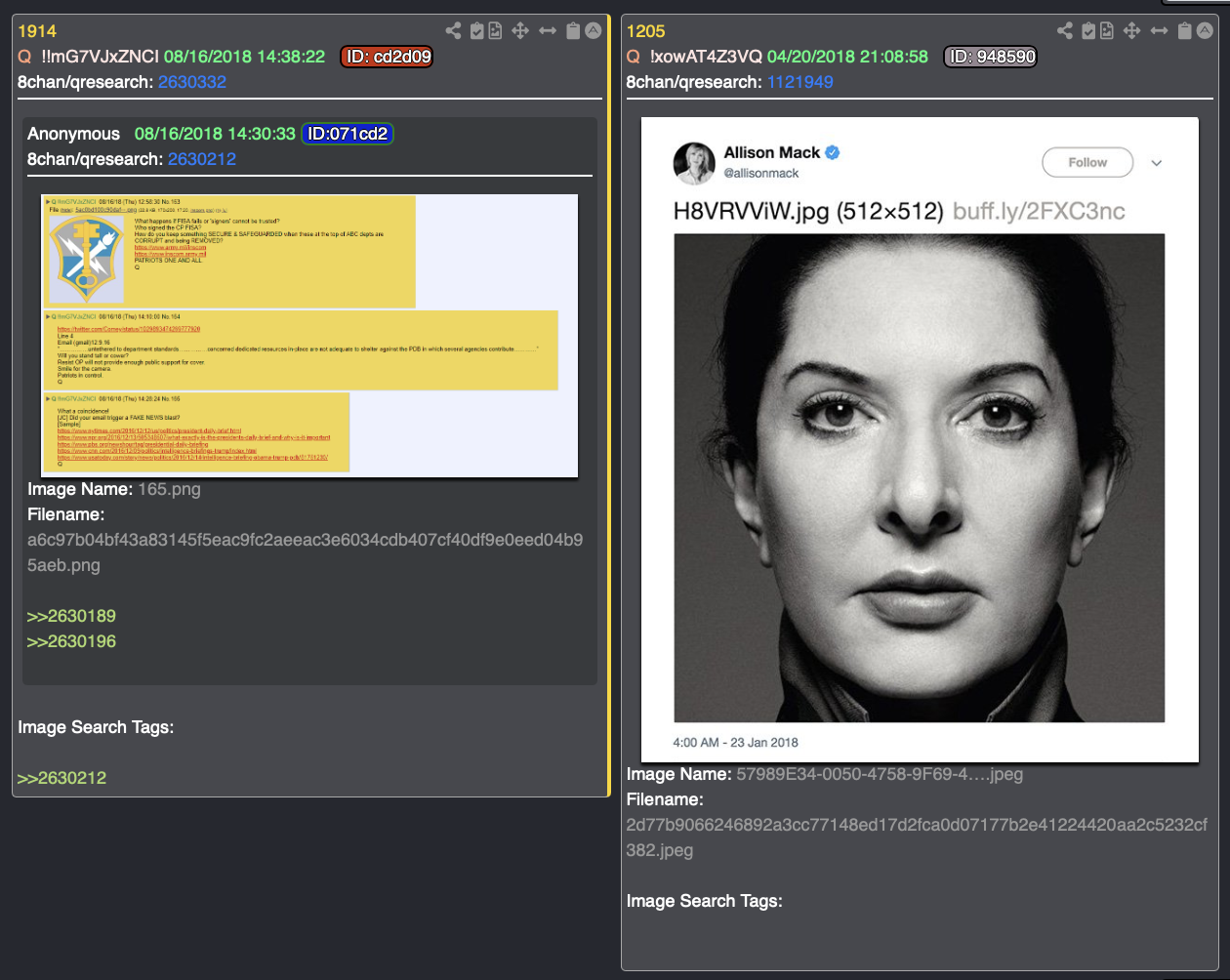Click the image file icon on post 1914
This screenshot has width=1230, height=980.
pyautogui.click(x=495, y=31)
